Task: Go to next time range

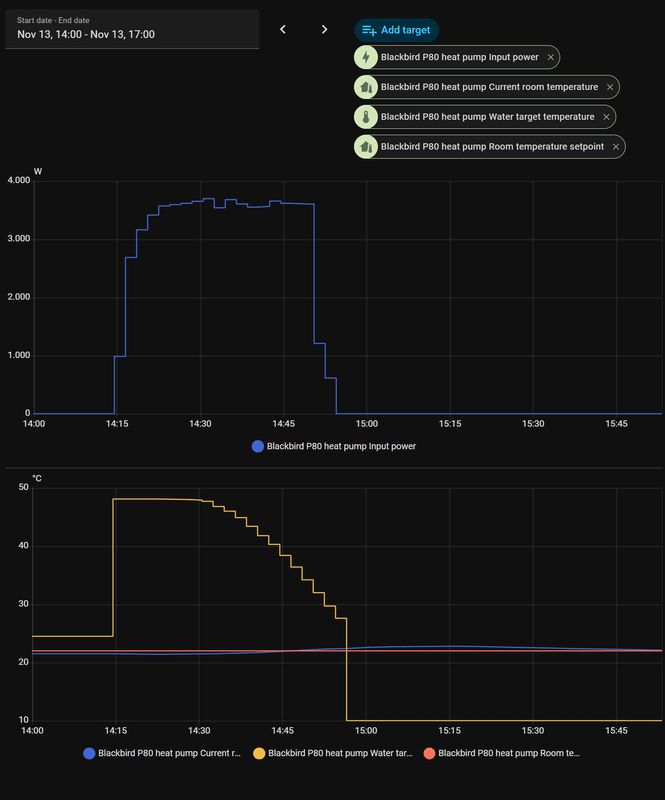Action: point(324,30)
